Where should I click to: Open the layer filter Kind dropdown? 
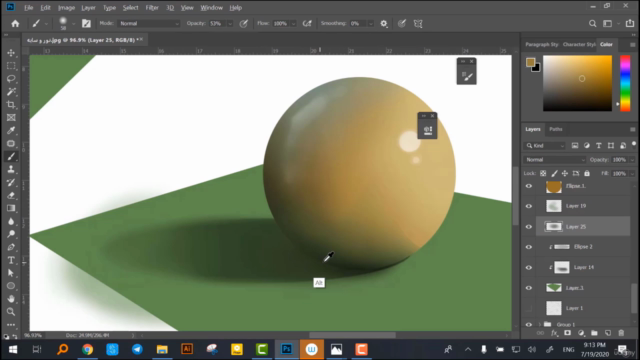(x=545, y=146)
